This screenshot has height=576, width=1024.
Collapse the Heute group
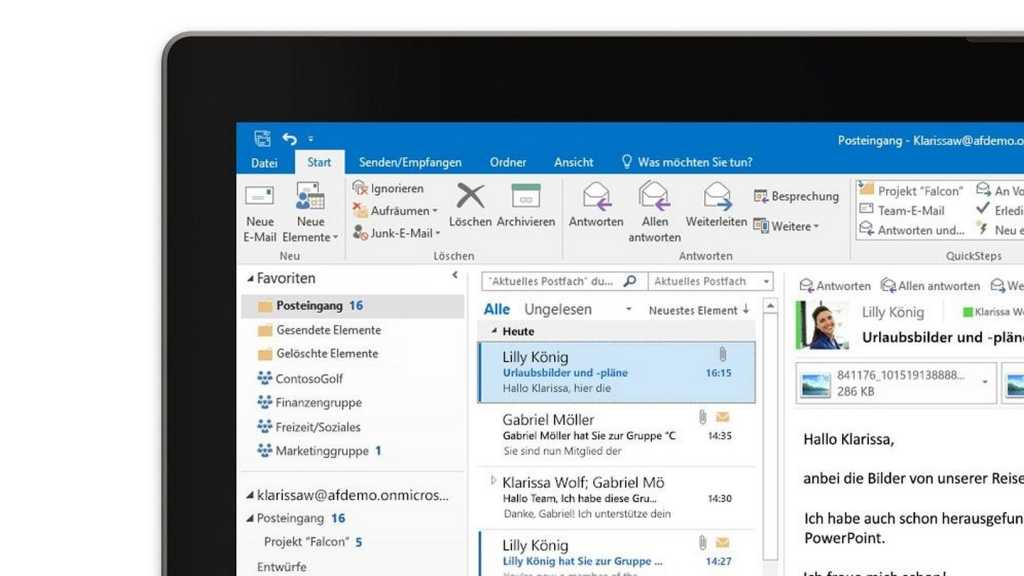[x=494, y=331]
